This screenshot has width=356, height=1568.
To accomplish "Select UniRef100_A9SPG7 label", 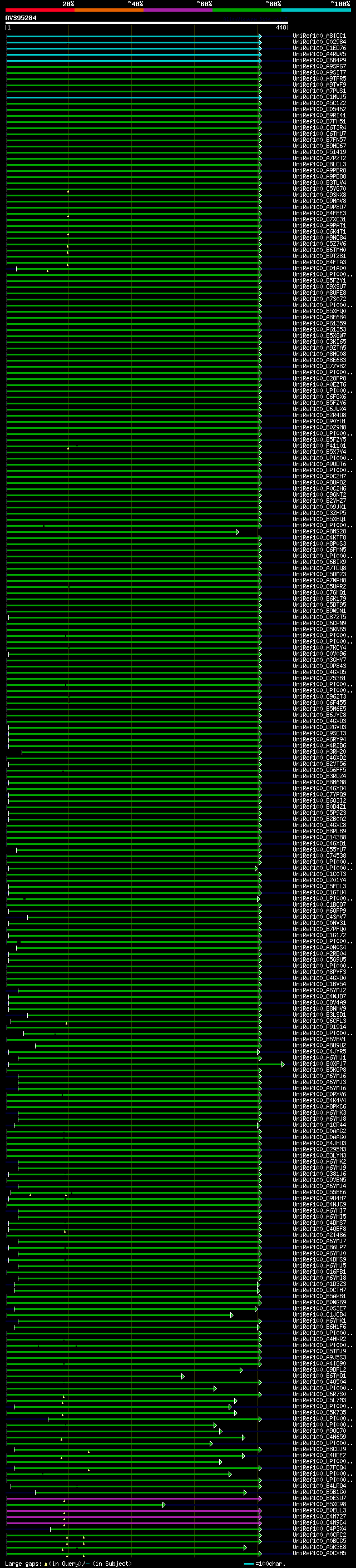I will click(319, 66).
